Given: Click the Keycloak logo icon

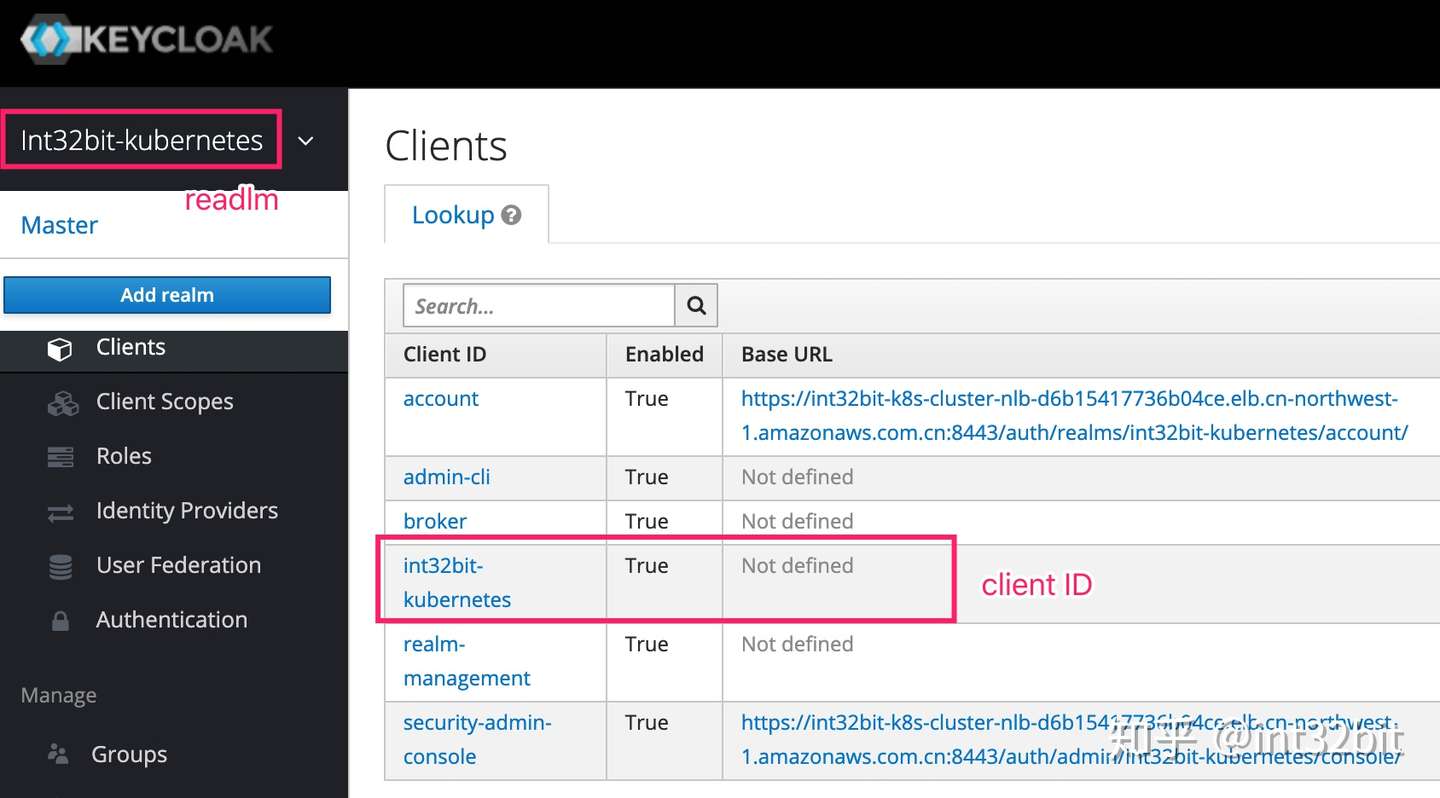Looking at the screenshot, I should tap(46, 40).
